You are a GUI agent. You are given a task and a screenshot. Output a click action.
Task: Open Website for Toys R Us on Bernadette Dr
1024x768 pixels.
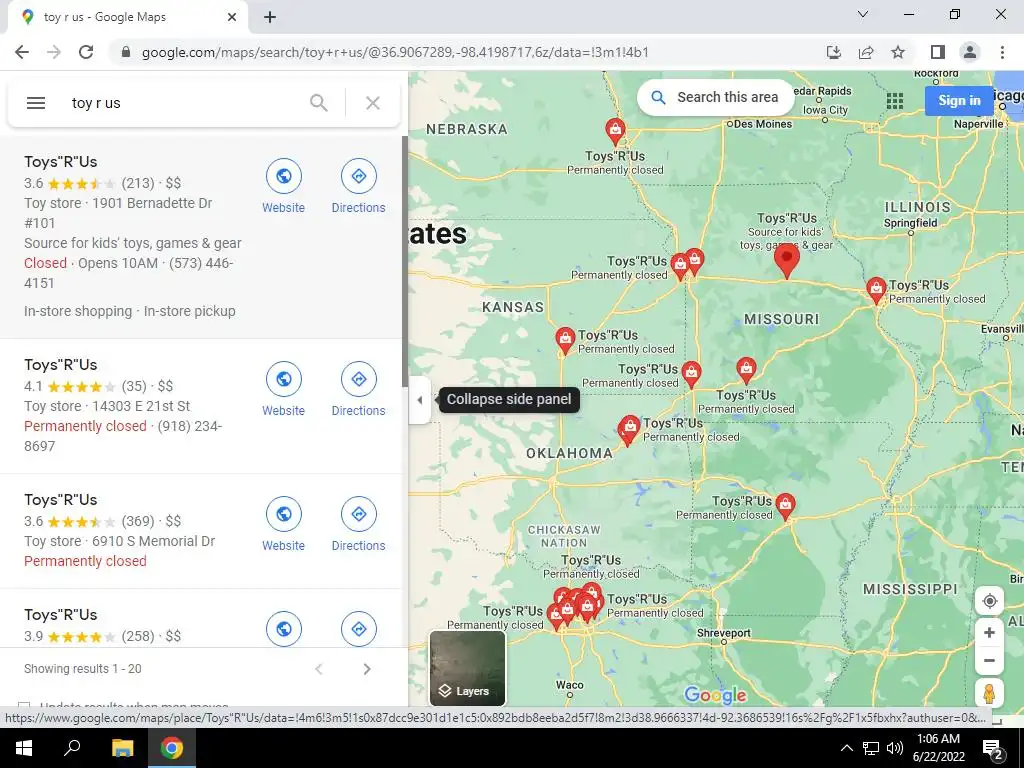coord(283,187)
